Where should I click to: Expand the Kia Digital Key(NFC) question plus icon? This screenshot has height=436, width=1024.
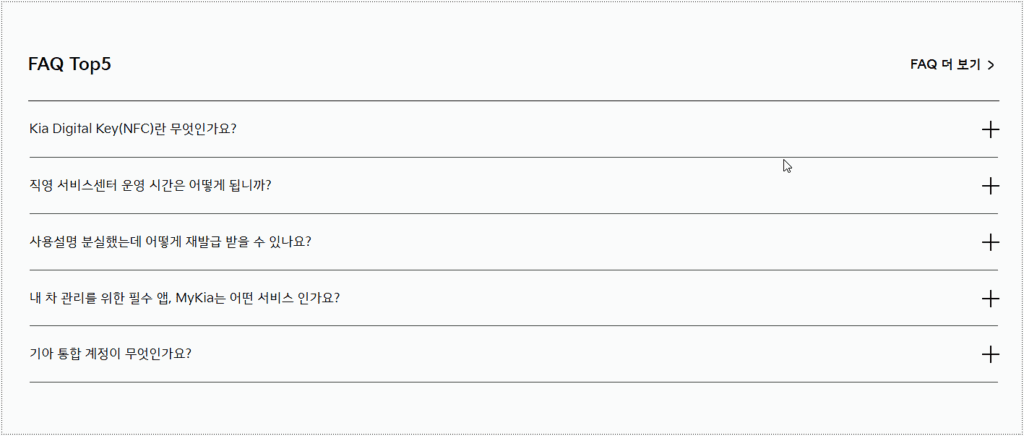[x=990, y=129]
